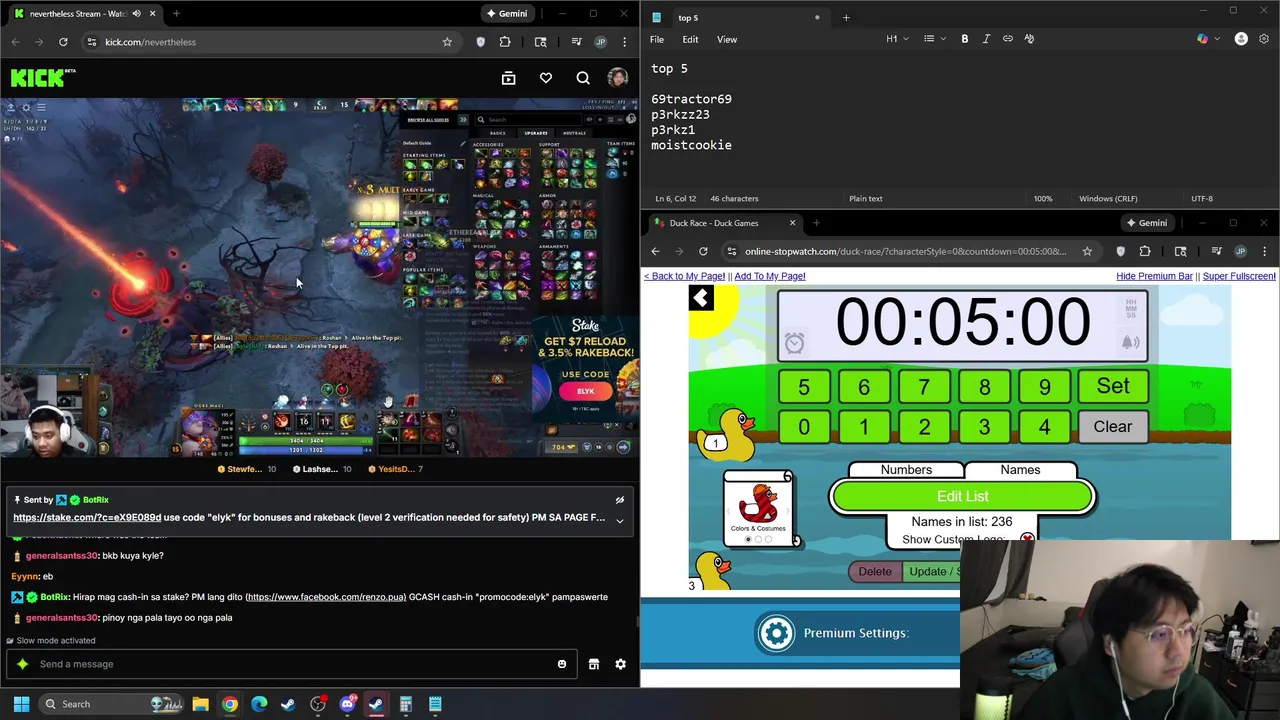Open Windows Start menu
The image size is (1280, 720).
21,704
